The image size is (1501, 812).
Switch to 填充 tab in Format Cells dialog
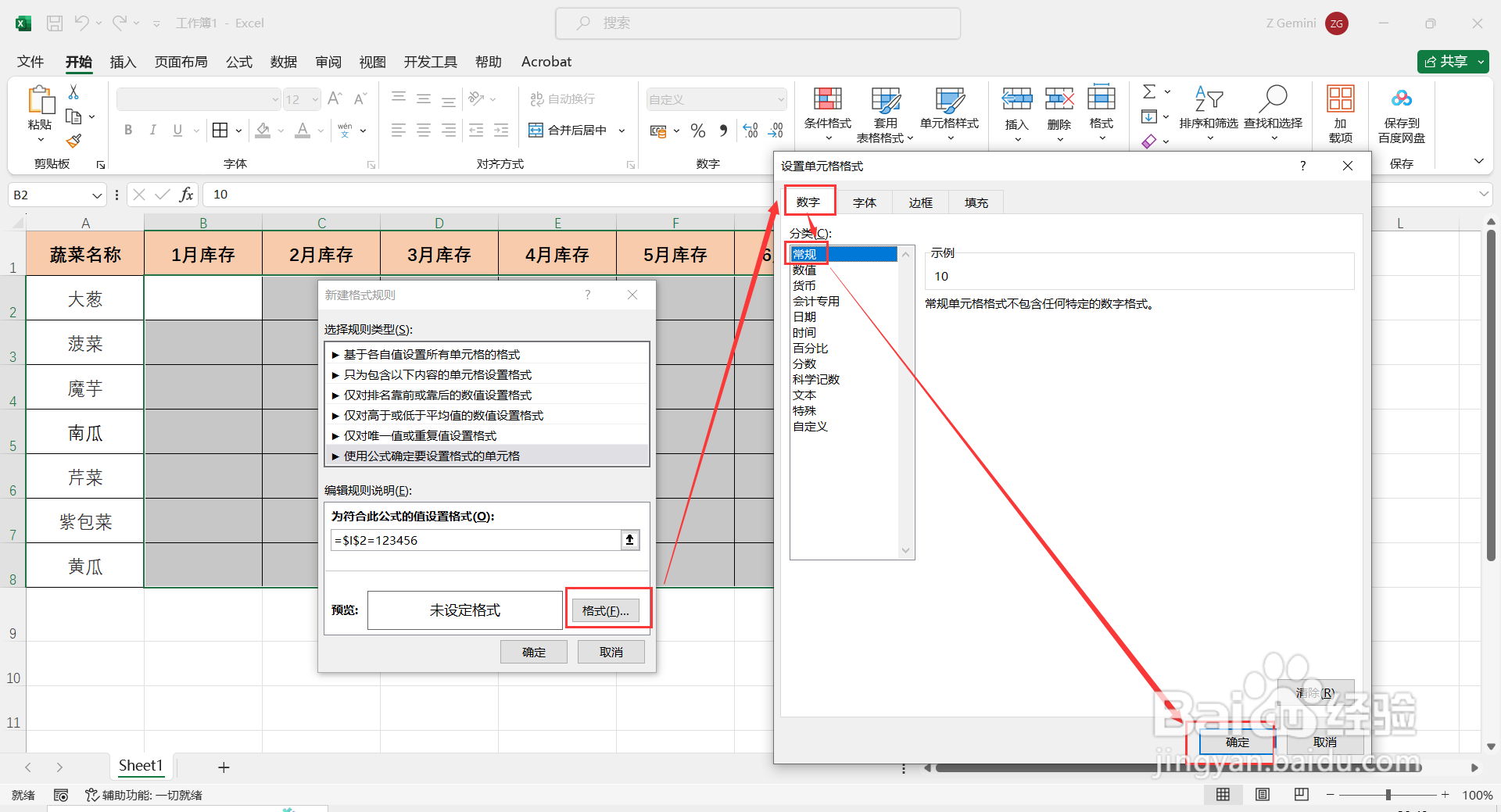coord(976,202)
